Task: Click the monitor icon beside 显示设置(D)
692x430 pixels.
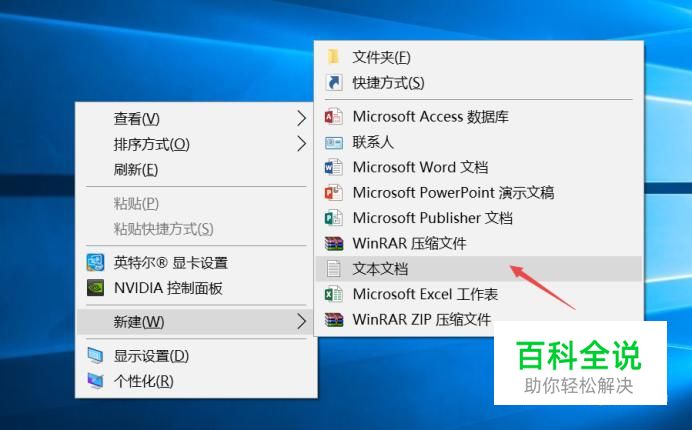Action: coord(95,356)
